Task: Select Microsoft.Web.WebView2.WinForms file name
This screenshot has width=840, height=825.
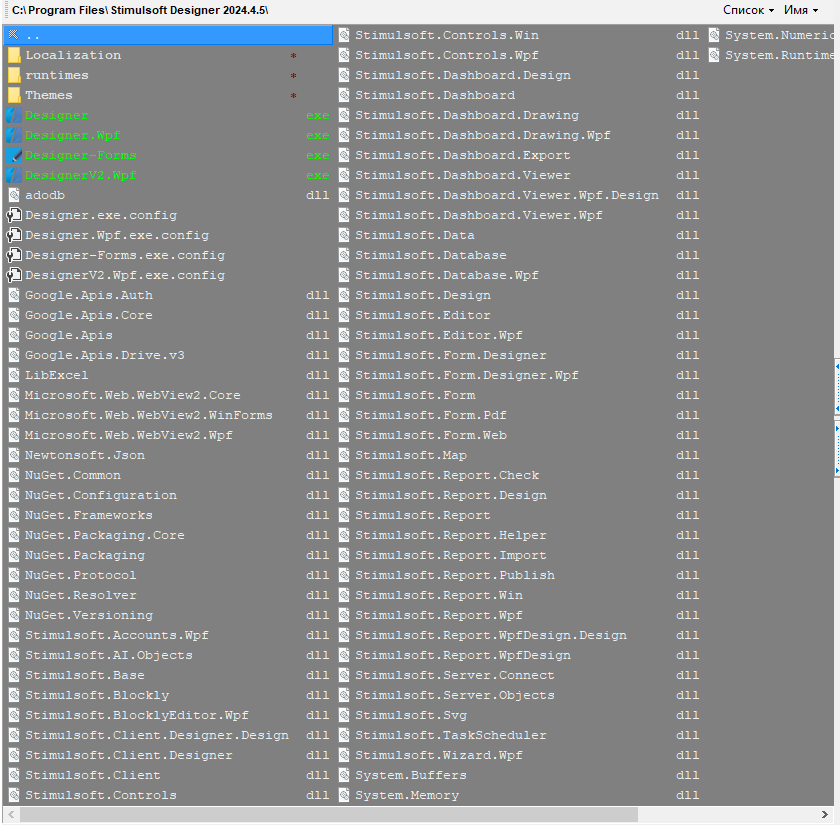Action: click(x=148, y=415)
